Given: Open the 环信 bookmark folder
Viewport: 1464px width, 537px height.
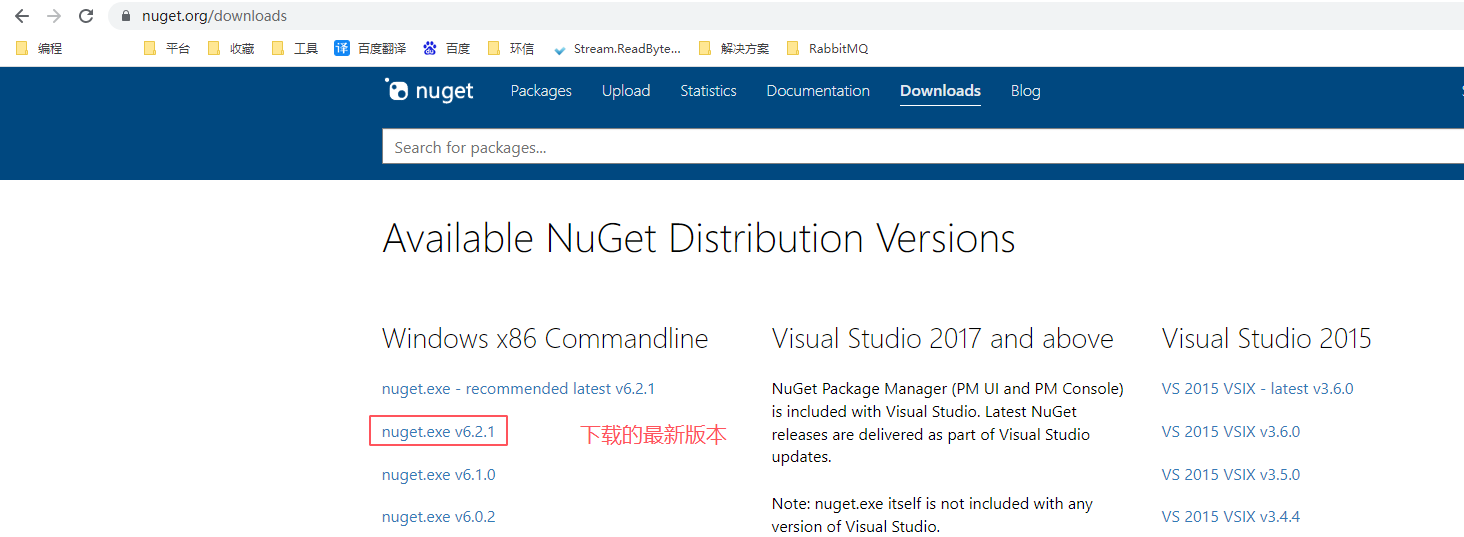Looking at the screenshot, I should [511, 48].
